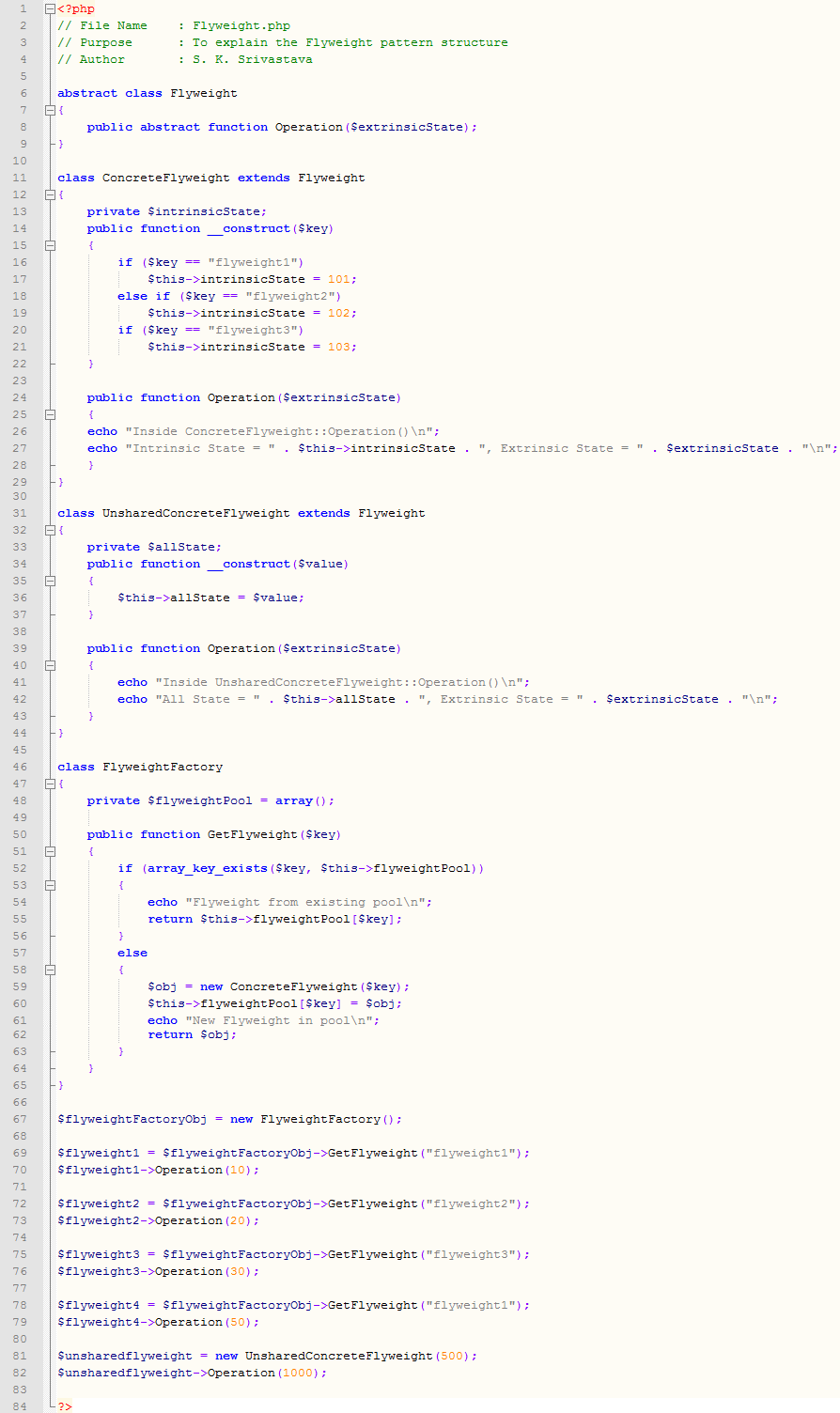The width and height of the screenshot is (840, 1413).
Task: Click echo "All State = " line
Action: coord(448,699)
